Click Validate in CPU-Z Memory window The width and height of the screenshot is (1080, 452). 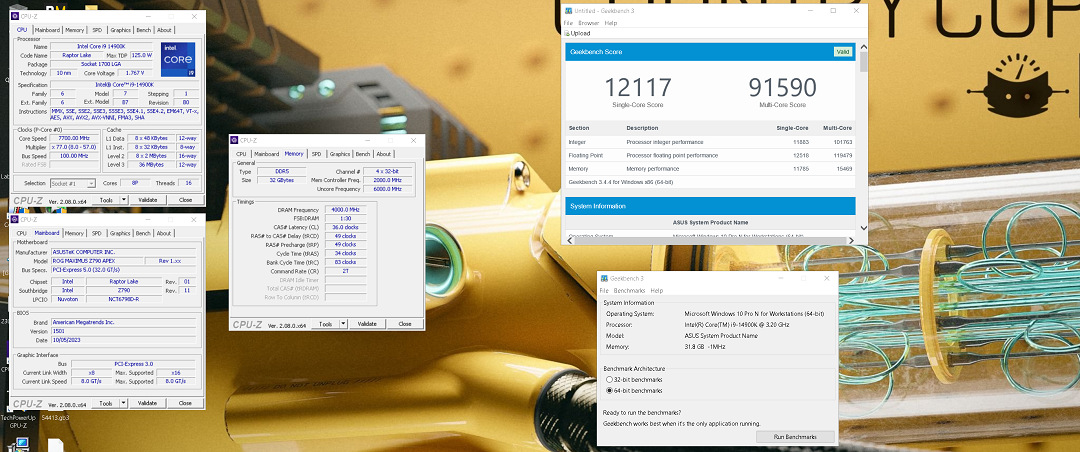pos(367,324)
